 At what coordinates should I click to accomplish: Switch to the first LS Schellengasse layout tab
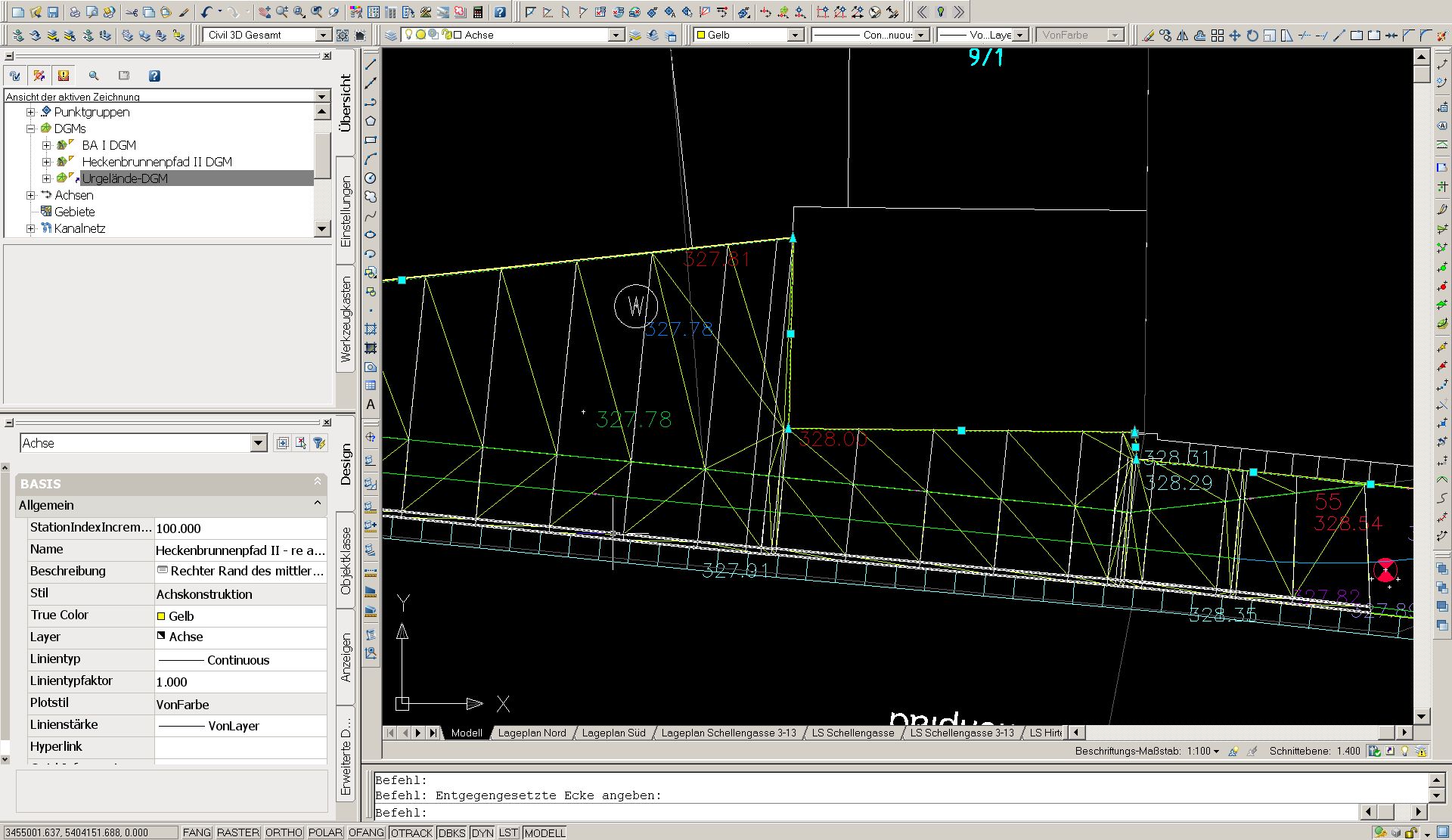(x=853, y=733)
